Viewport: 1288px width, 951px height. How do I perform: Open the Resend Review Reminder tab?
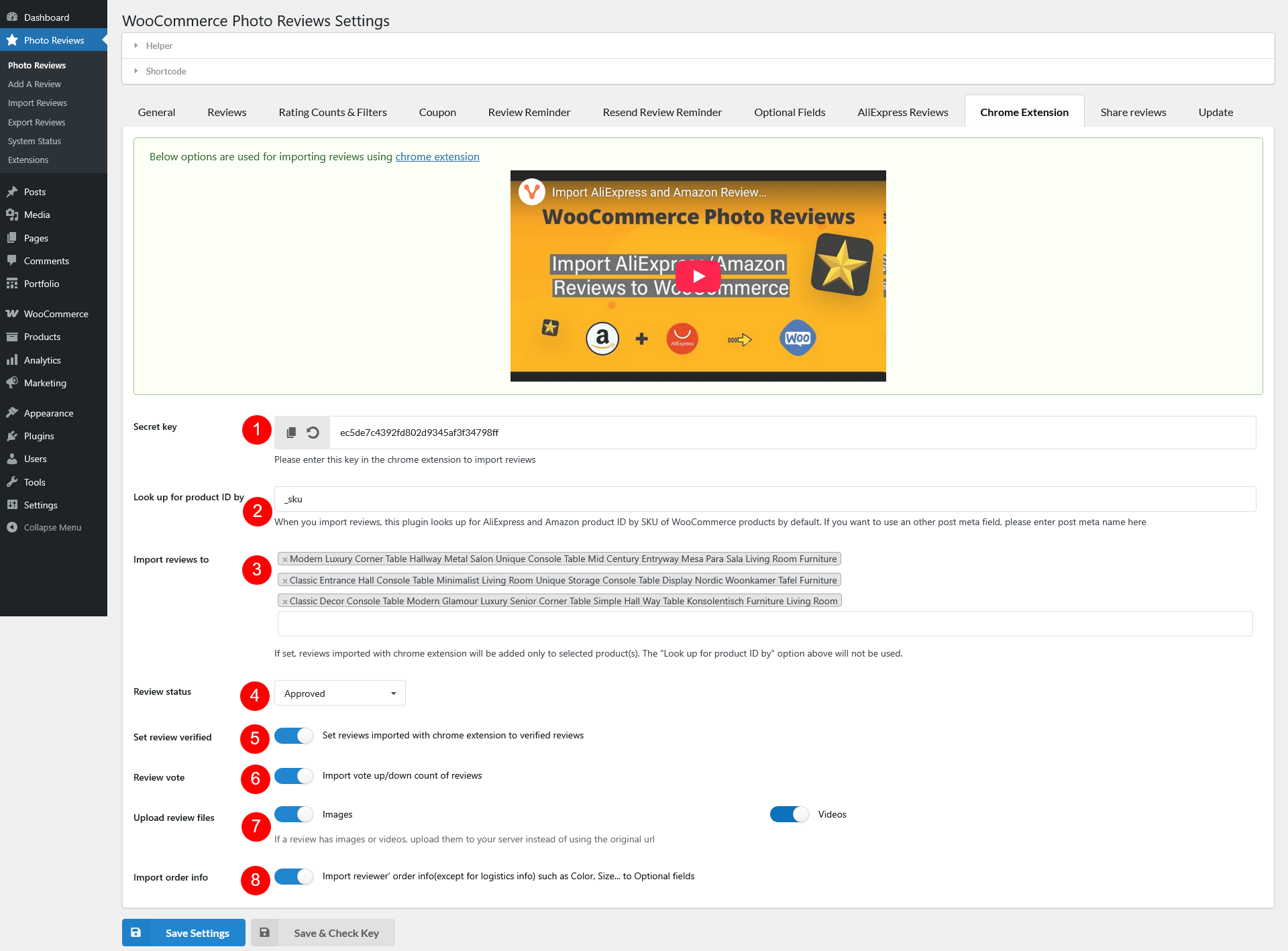[662, 112]
